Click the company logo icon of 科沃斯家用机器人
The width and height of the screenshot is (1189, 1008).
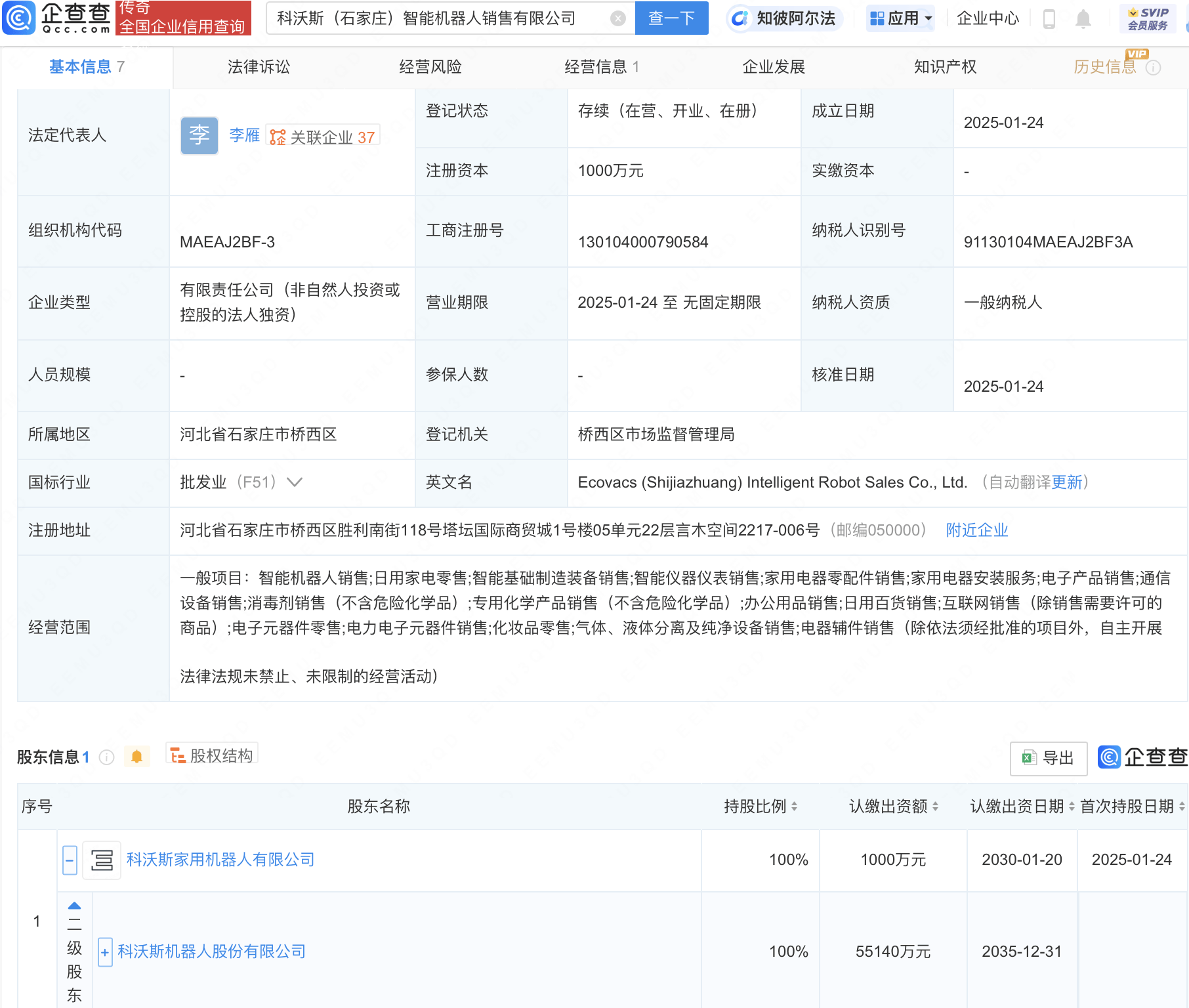tap(102, 860)
